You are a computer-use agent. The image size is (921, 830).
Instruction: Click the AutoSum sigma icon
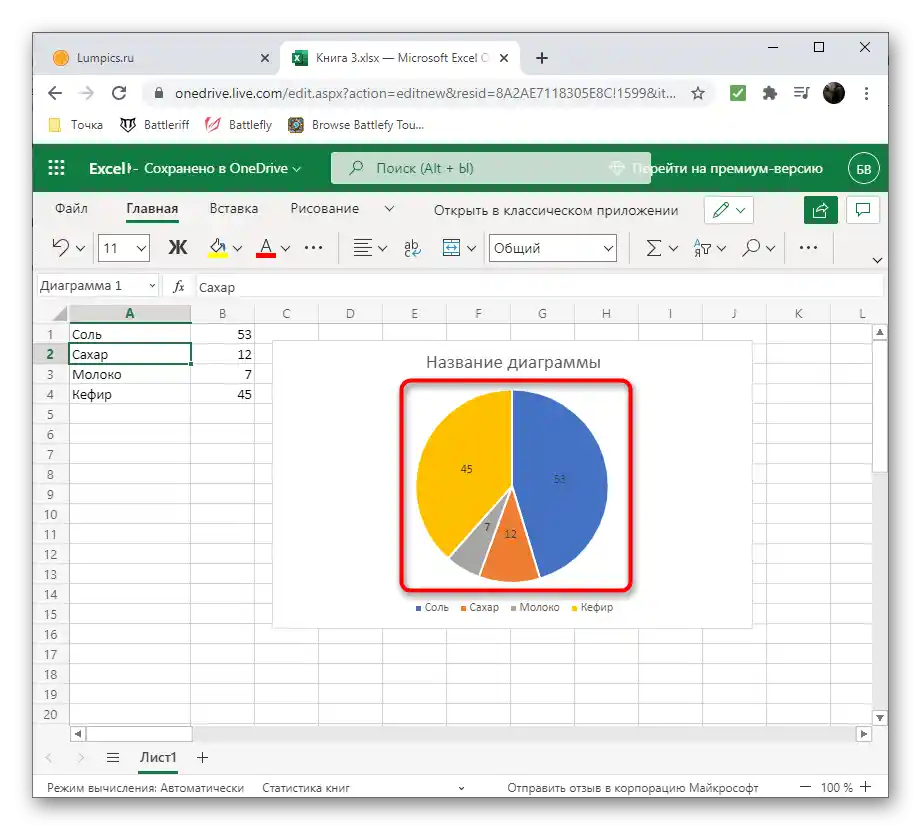(654, 248)
